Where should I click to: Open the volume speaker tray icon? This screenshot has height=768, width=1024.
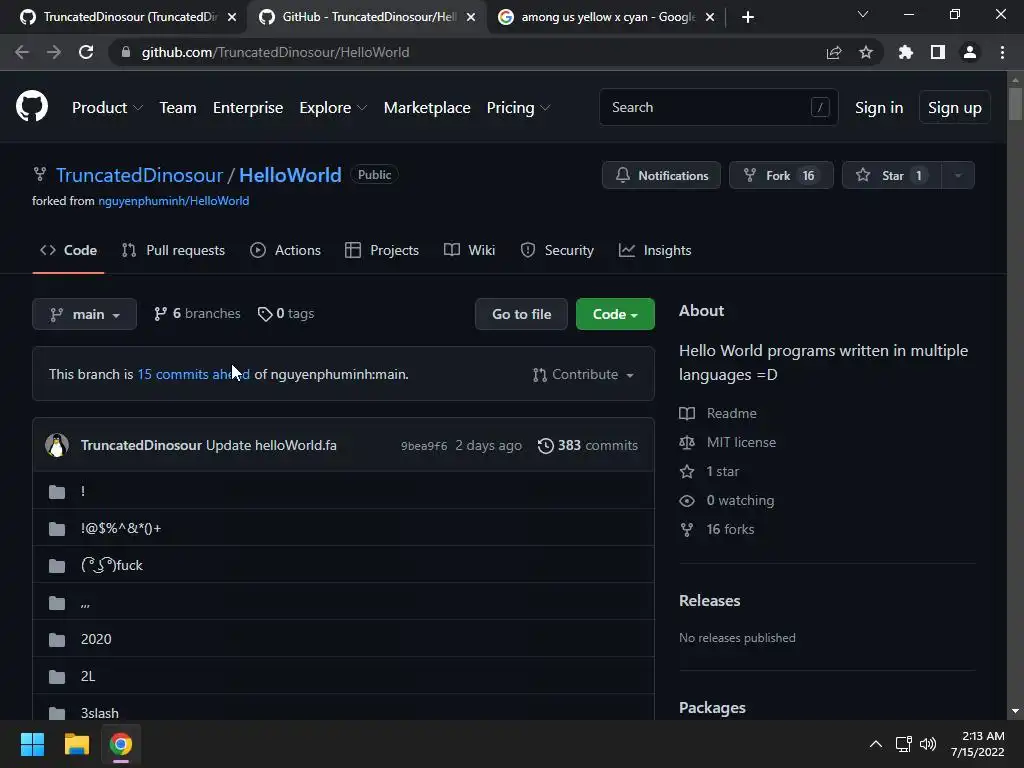click(x=927, y=744)
